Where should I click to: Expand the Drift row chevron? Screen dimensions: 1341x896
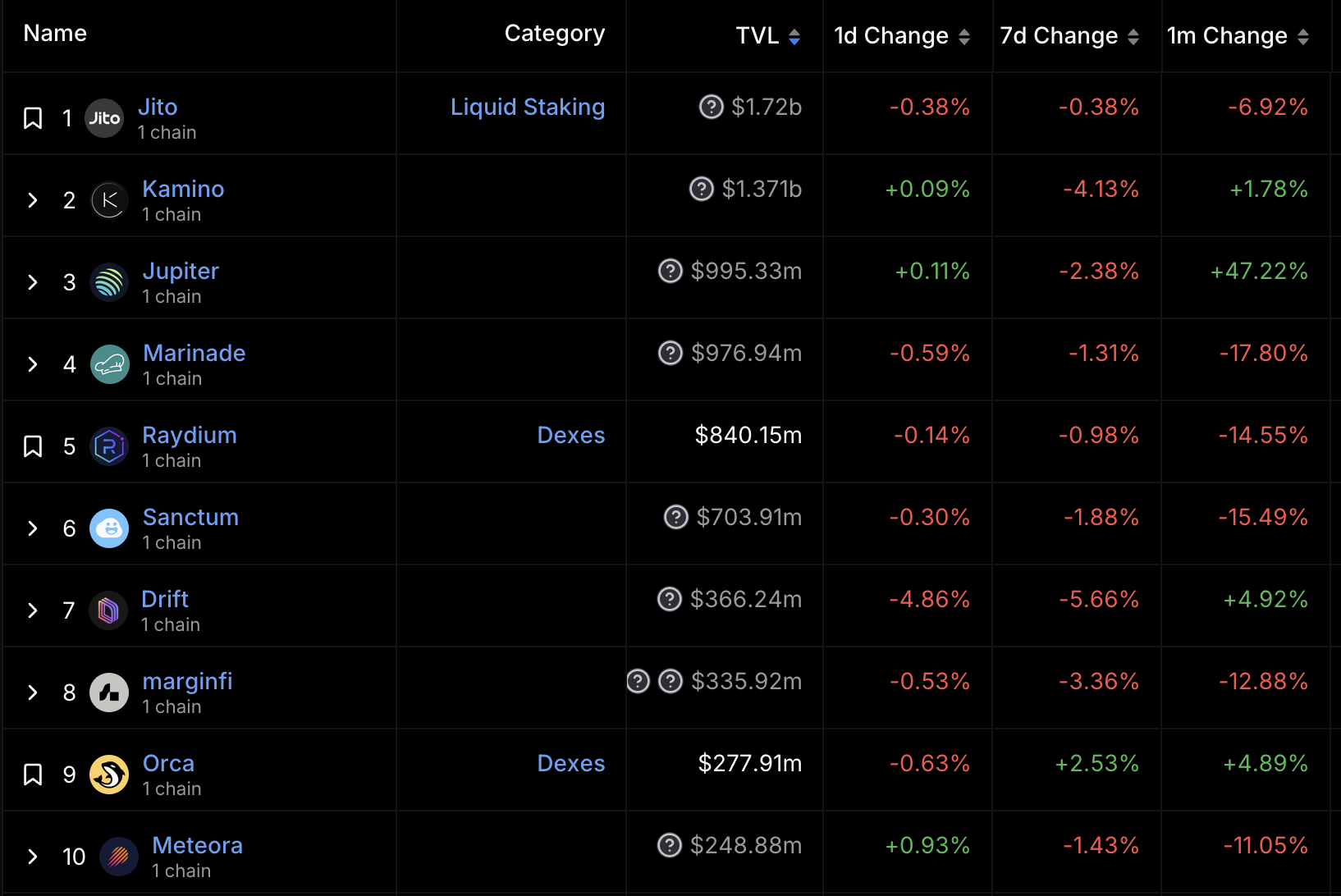click(x=33, y=610)
